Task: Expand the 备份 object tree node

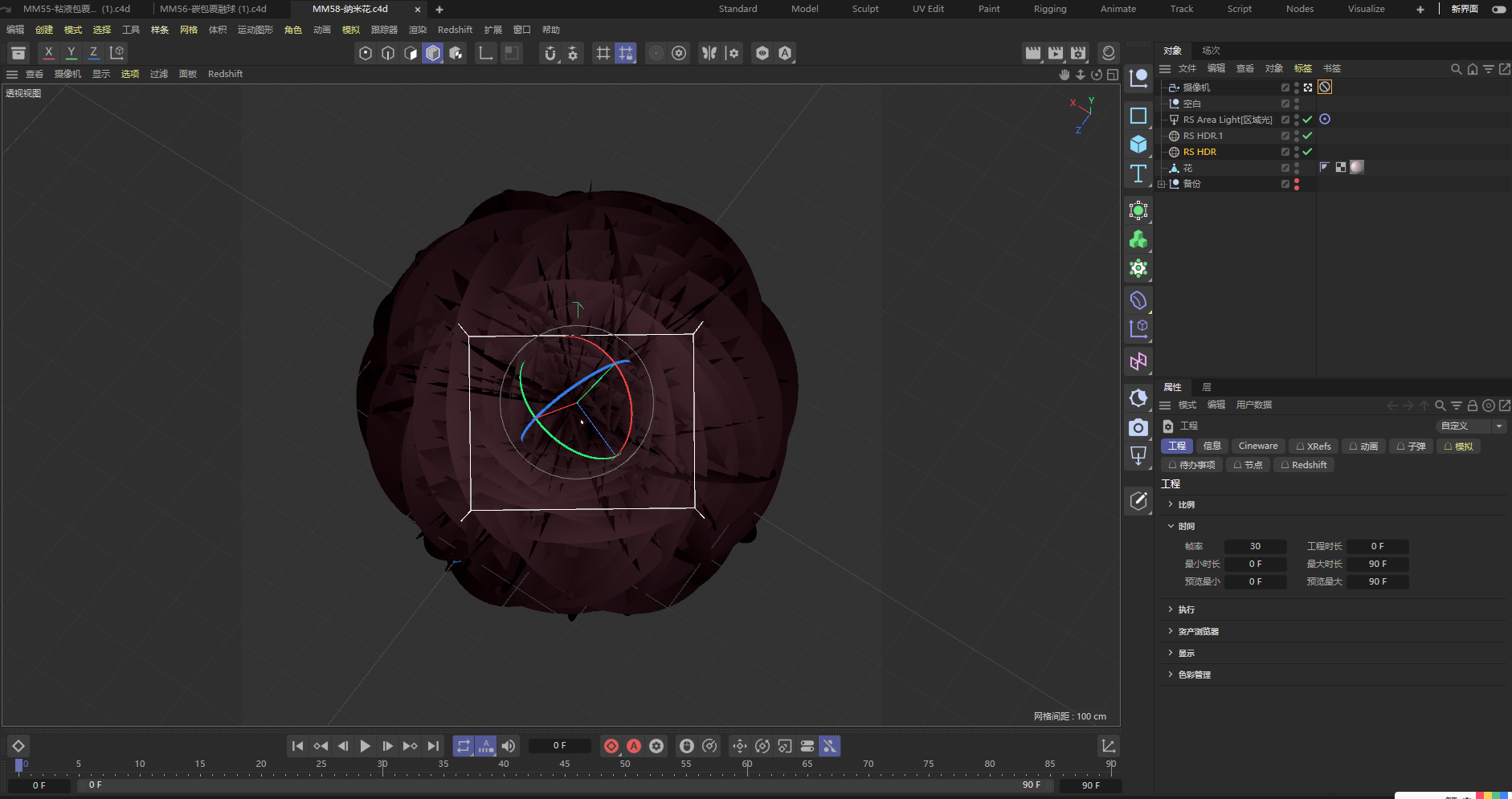Action: click(x=1162, y=184)
